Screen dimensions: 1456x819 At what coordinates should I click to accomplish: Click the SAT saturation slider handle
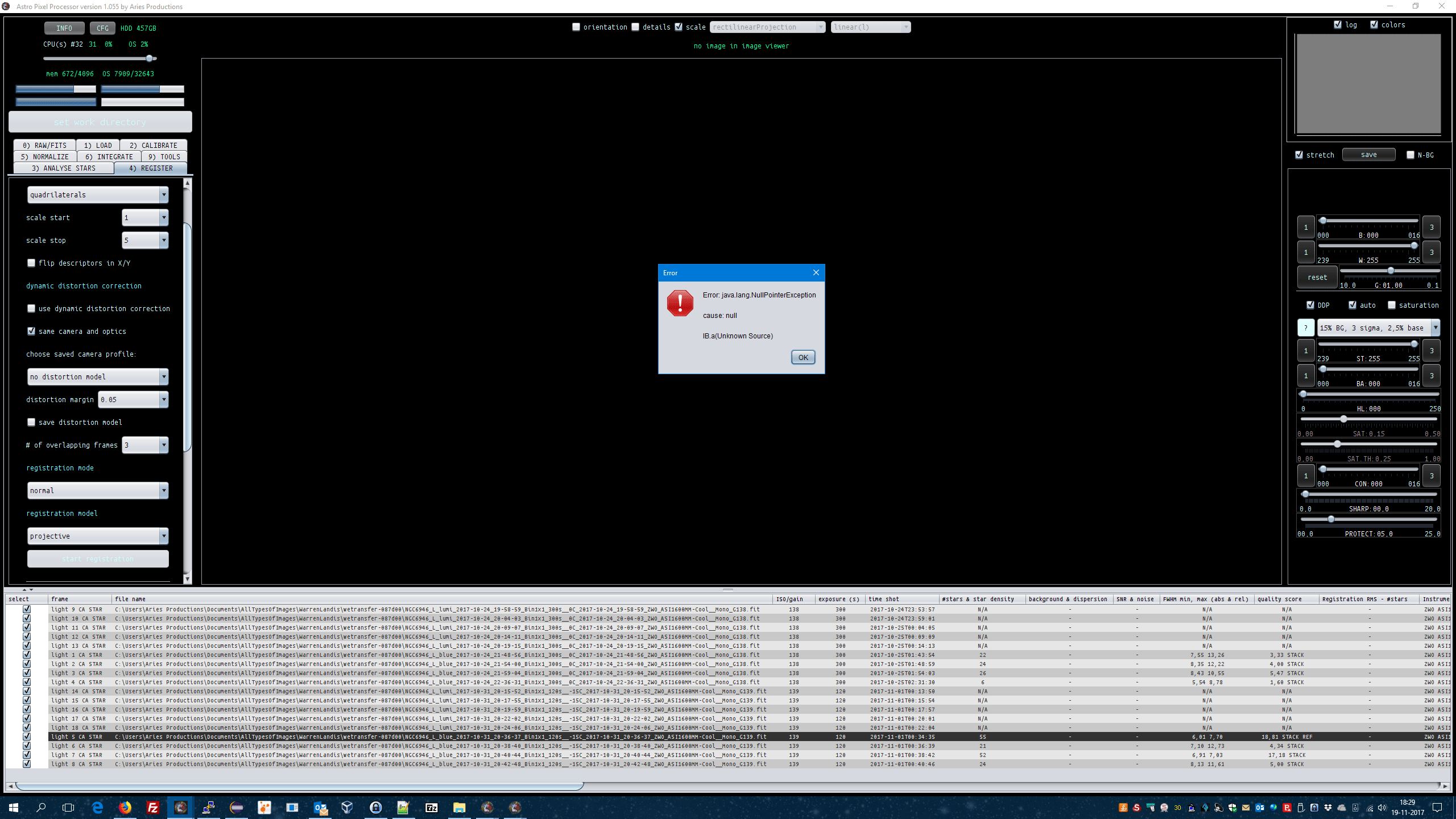(1343, 419)
